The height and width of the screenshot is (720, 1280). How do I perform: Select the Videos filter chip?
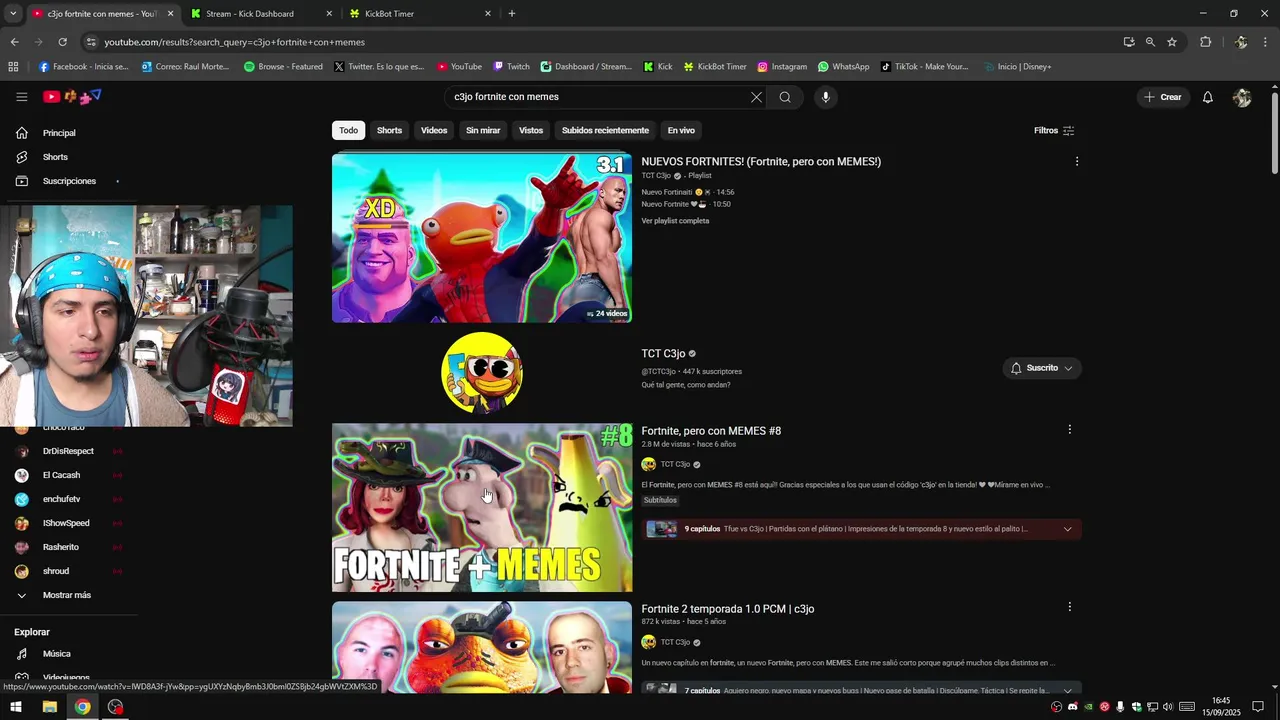tap(434, 130)
